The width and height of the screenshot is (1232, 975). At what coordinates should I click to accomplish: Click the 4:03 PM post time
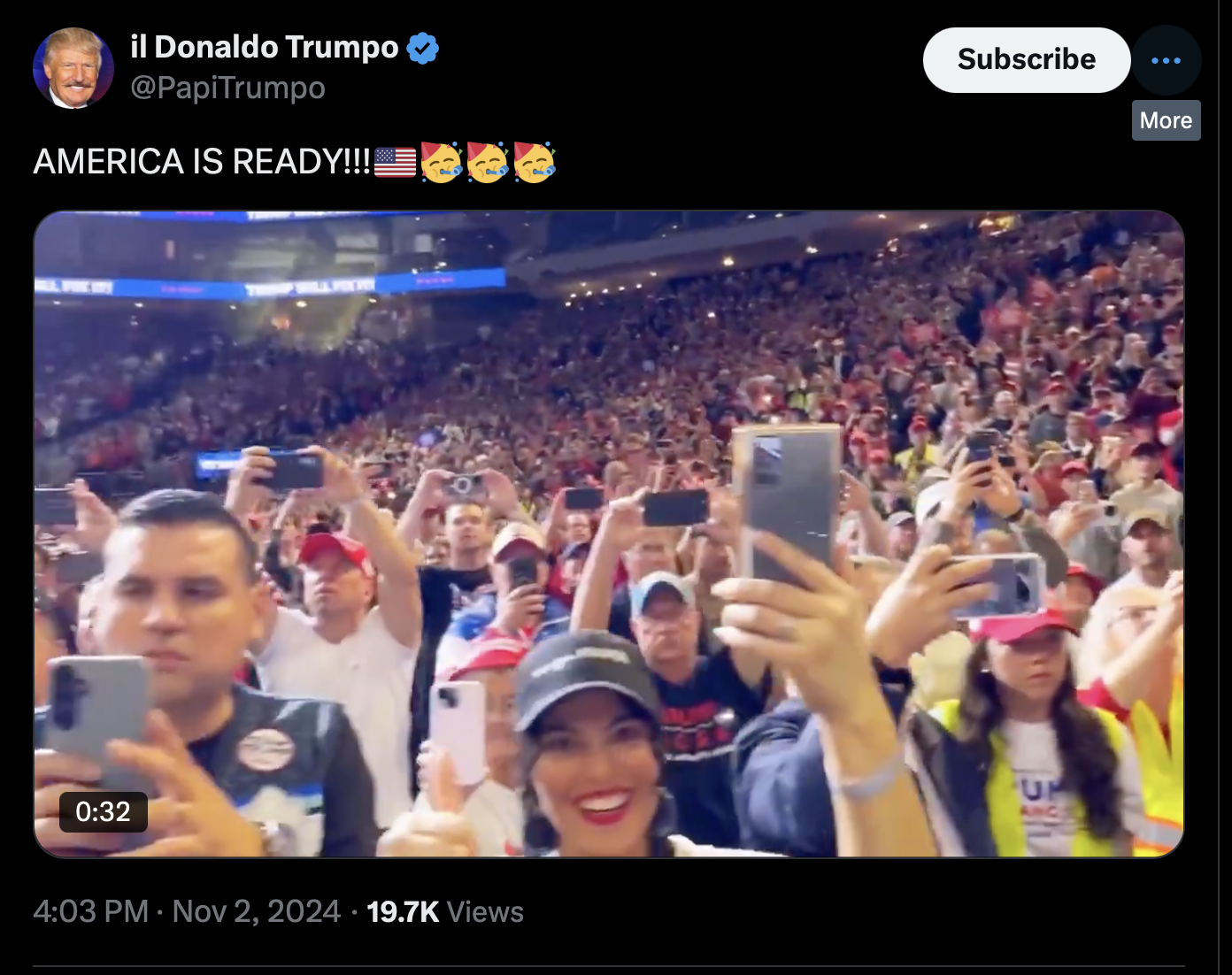91,911
